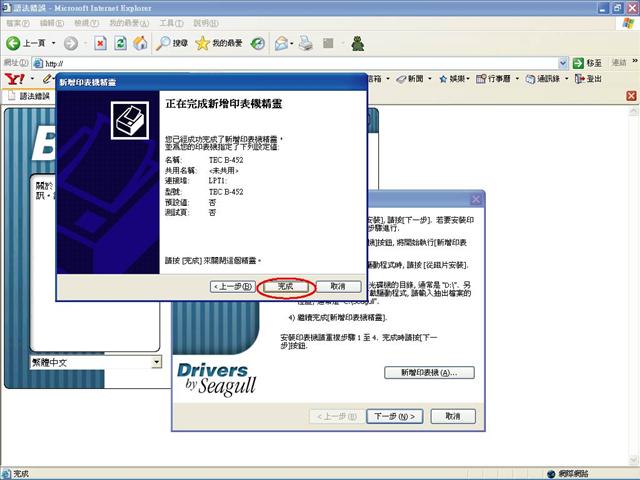Click the Mail envelope toolbar icon
The image size is (640, 480).
(x=281, y=43)
